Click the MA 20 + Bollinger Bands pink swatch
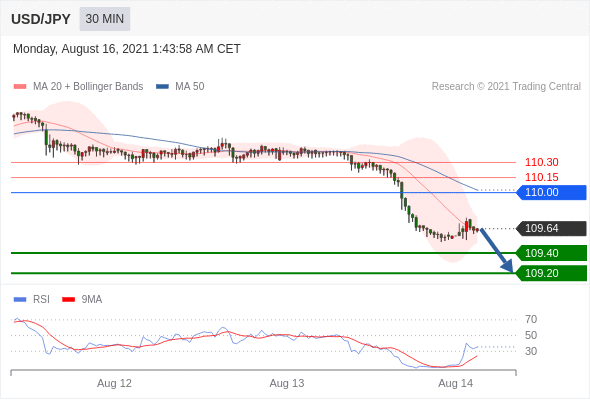This screenshot has width=590, height=400. [x=20, y=87]
